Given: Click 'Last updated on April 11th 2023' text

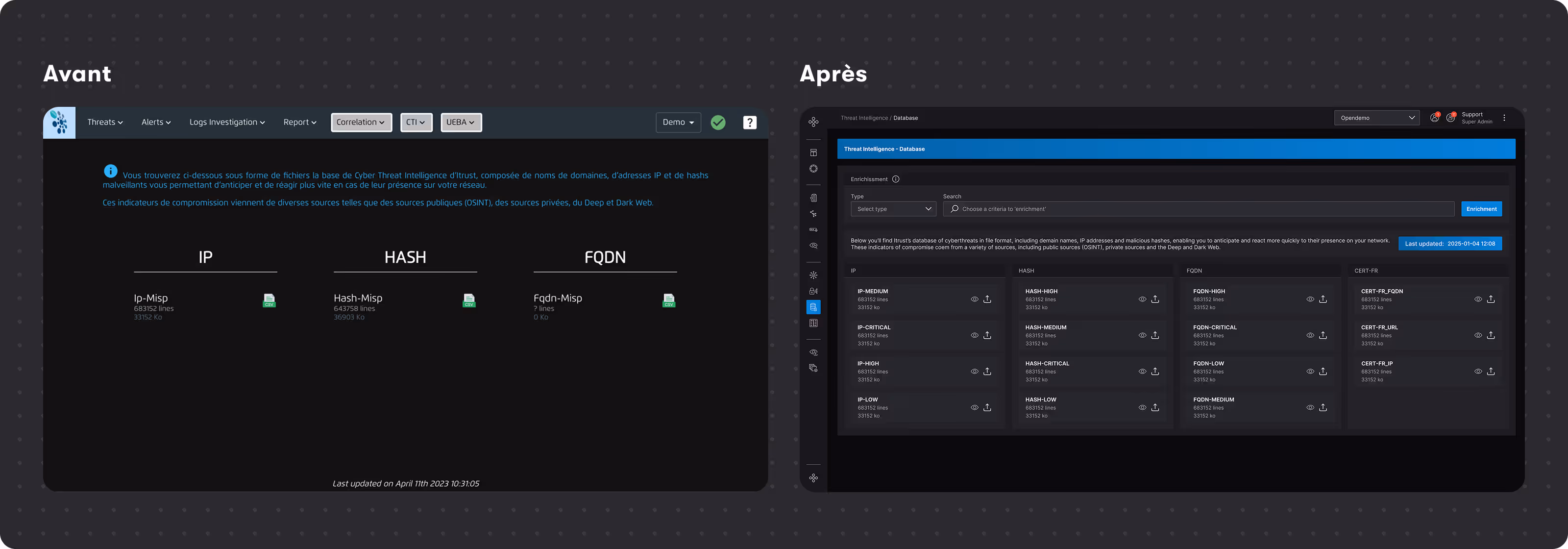Looking at the screenshot, I should [405, 483].
